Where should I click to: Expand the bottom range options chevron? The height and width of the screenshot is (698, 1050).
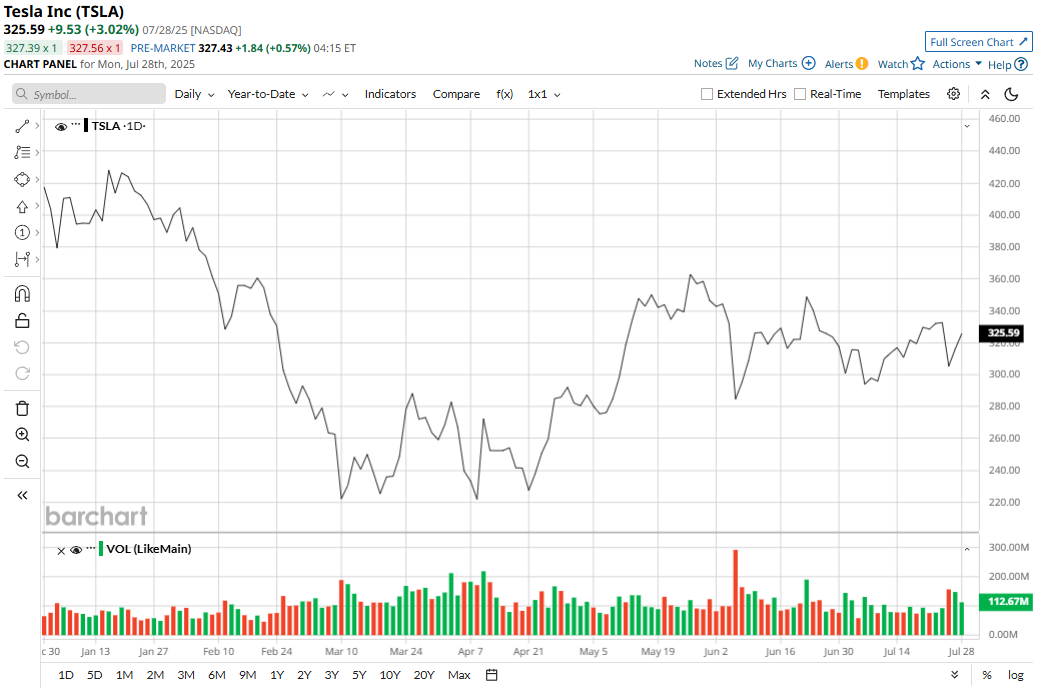[955, 675]
